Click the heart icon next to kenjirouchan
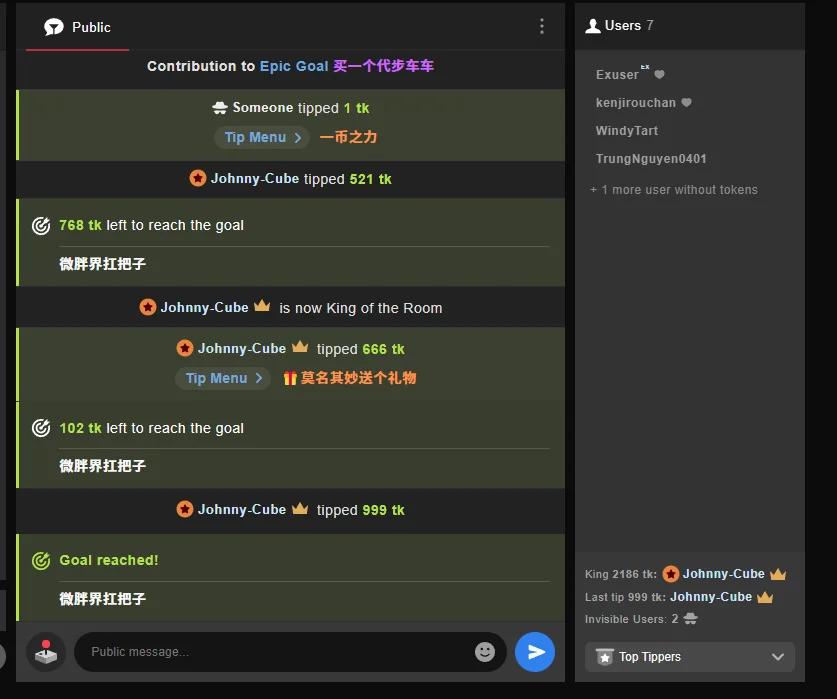The width and height of the screenshot is (837, 699). tap(686, 103)
